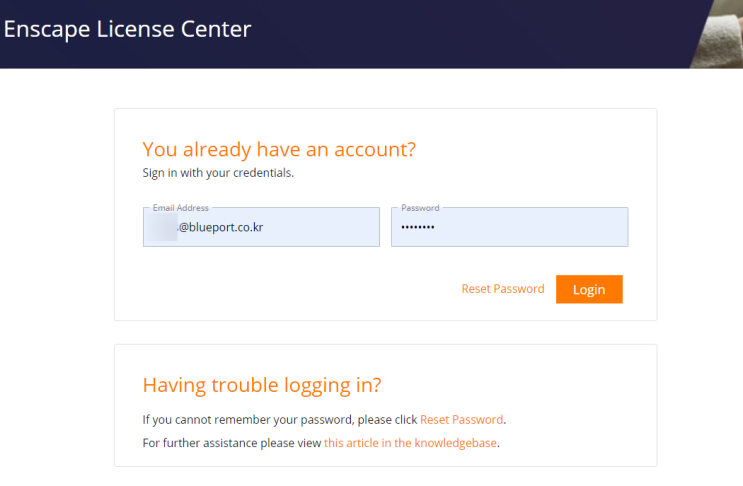Click the blurred email username portion

(x=160, y=227)
